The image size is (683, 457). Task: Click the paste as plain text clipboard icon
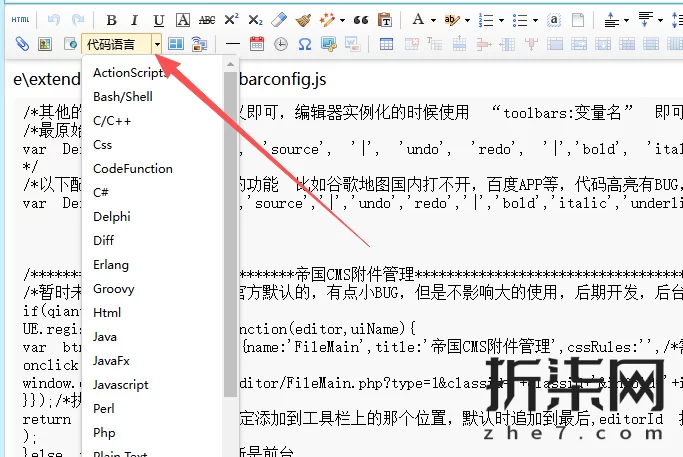tap(385, 20)
